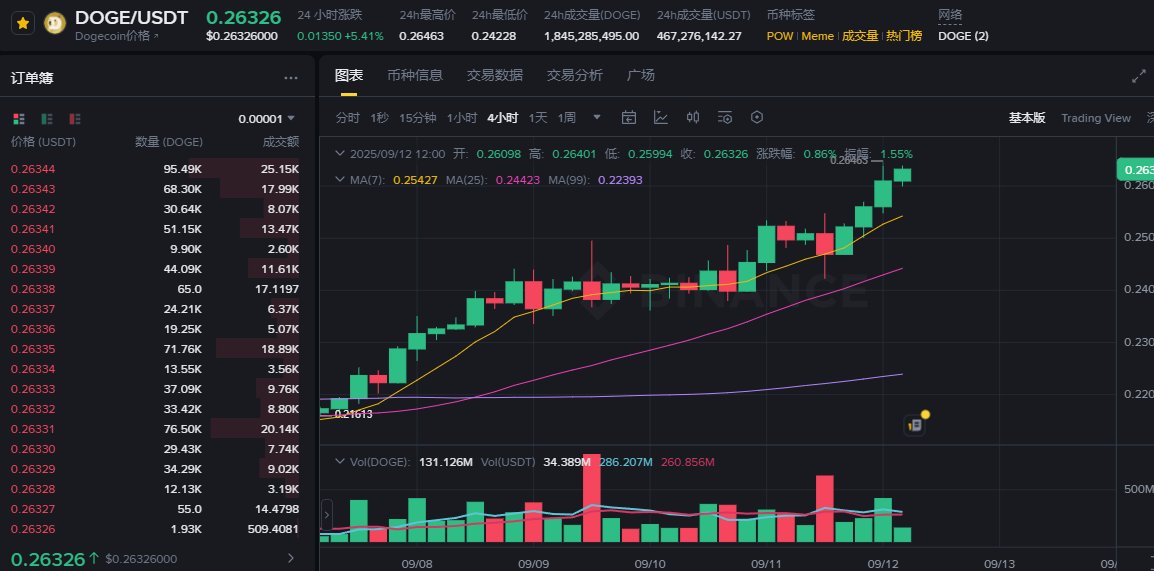
Task: Open the 广场 tab
Action: [640, 75]
